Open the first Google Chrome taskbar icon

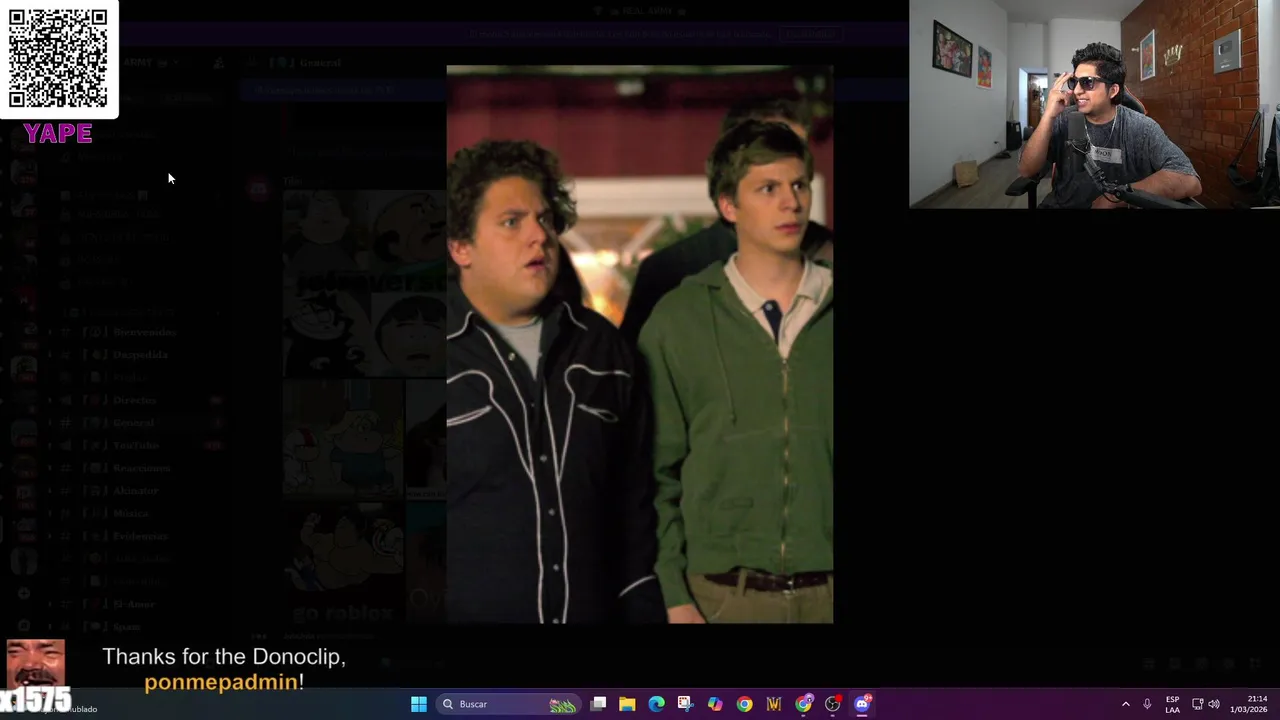pyautogui.click(x=744, y=704)
